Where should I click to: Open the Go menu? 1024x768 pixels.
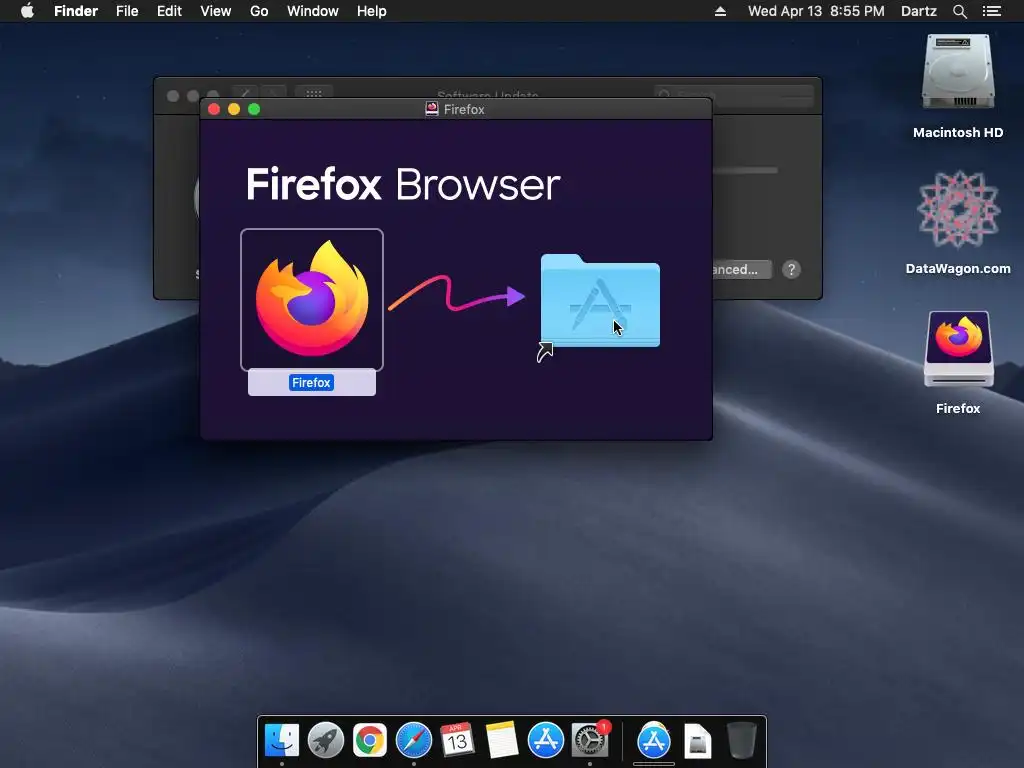[x=259, y=11]
